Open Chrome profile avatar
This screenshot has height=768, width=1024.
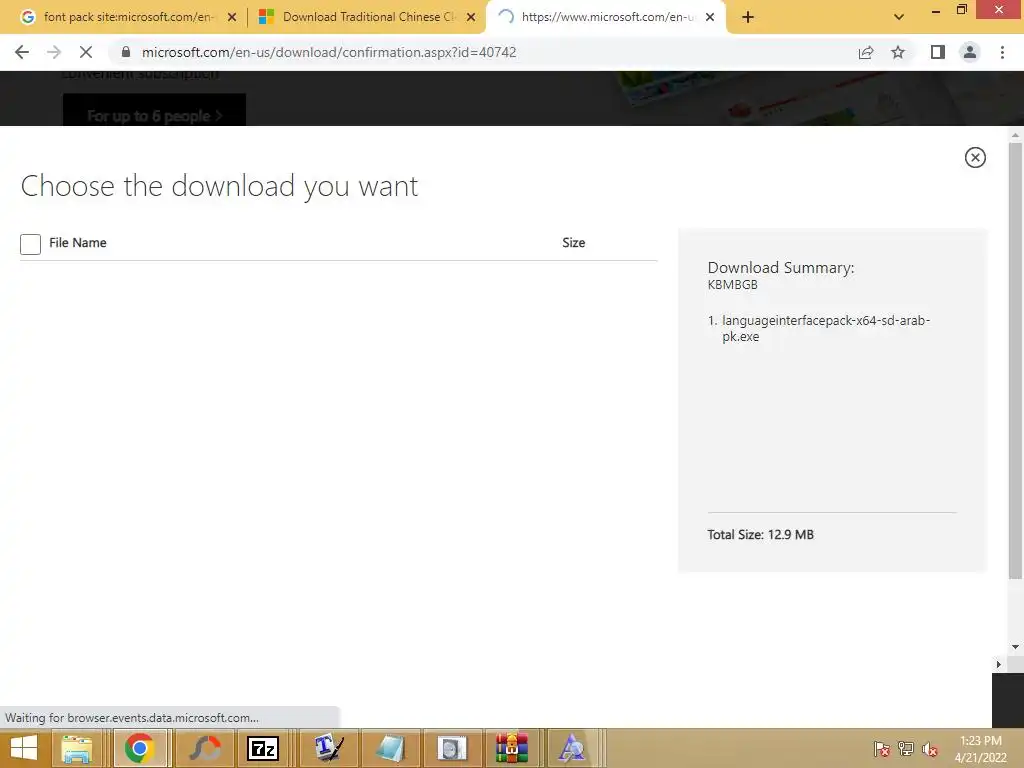pos(970,52)
